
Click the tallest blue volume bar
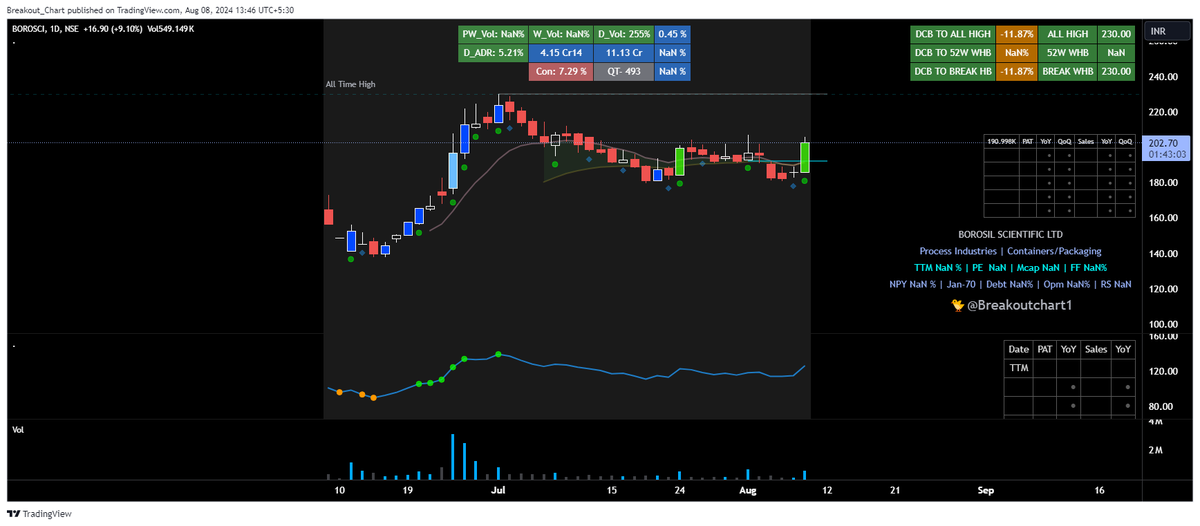(x=452, y=456)
